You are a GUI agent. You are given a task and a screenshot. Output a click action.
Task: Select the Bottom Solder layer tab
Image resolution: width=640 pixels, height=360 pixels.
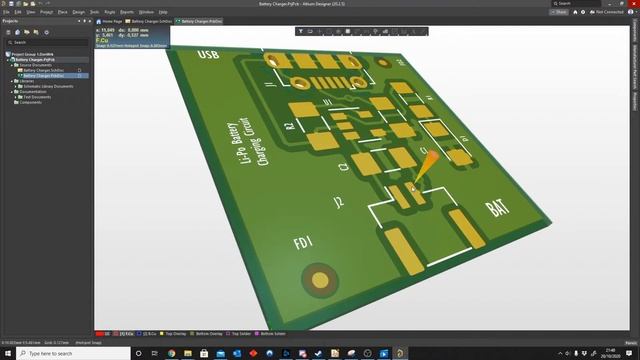pyautogui.click(x=270, y=334)
